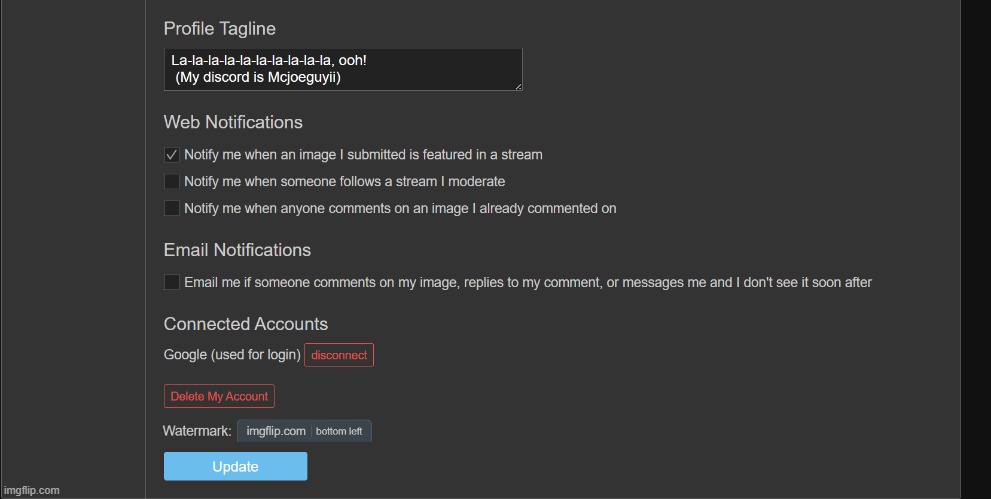Click the 'Email me if someone comments' label text

(527, 283)
